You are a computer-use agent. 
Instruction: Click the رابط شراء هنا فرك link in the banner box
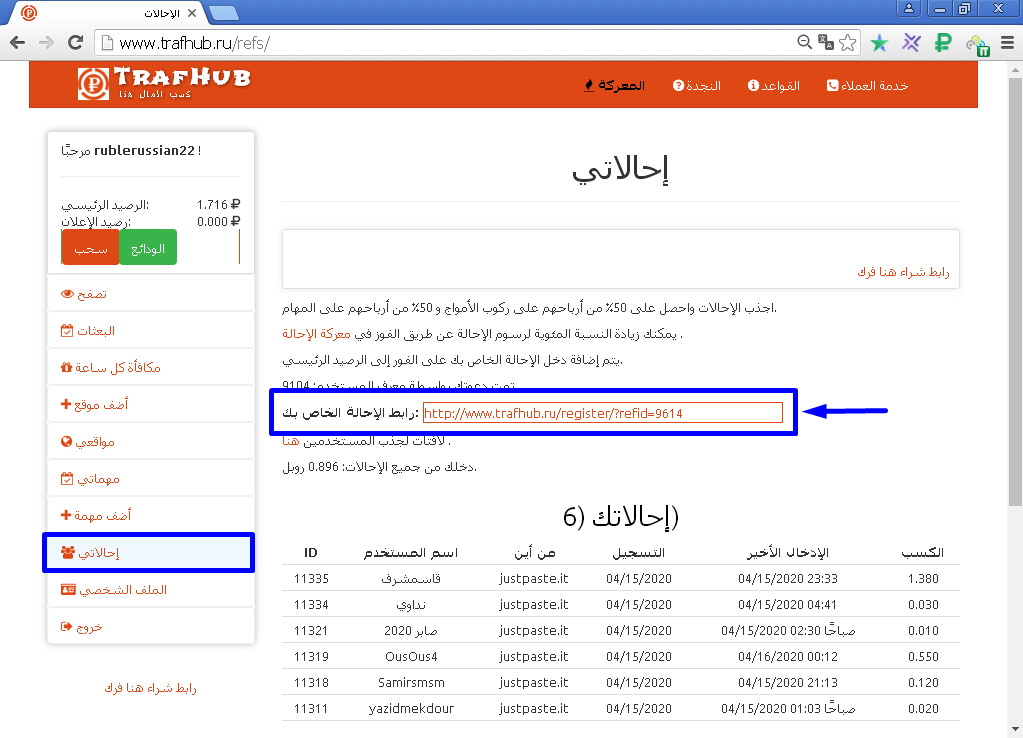click(x=903, y=272)
